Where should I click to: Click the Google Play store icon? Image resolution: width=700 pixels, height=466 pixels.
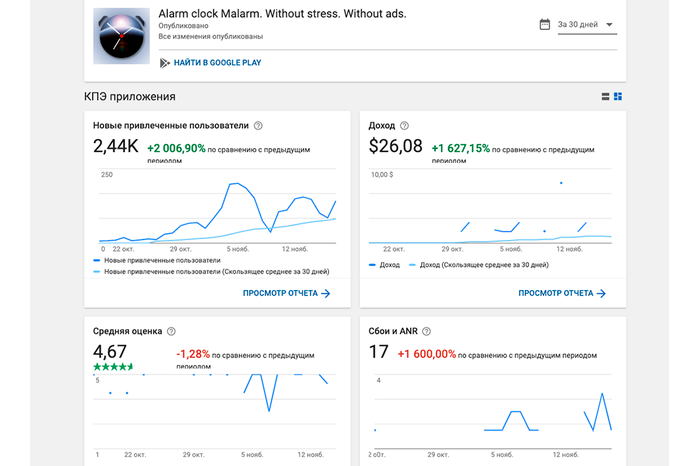(x=164, y=63)
